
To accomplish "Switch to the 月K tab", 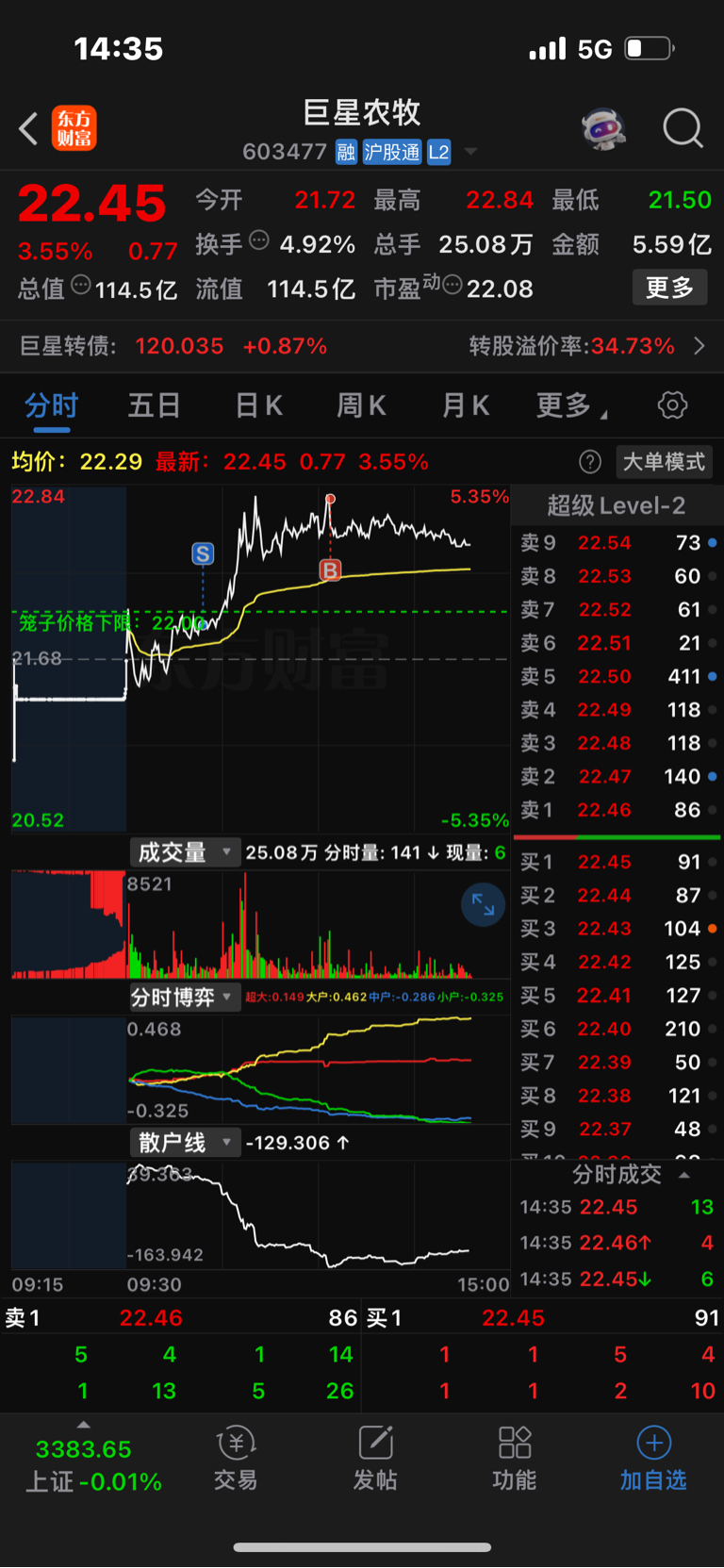I will pos(465,405).
